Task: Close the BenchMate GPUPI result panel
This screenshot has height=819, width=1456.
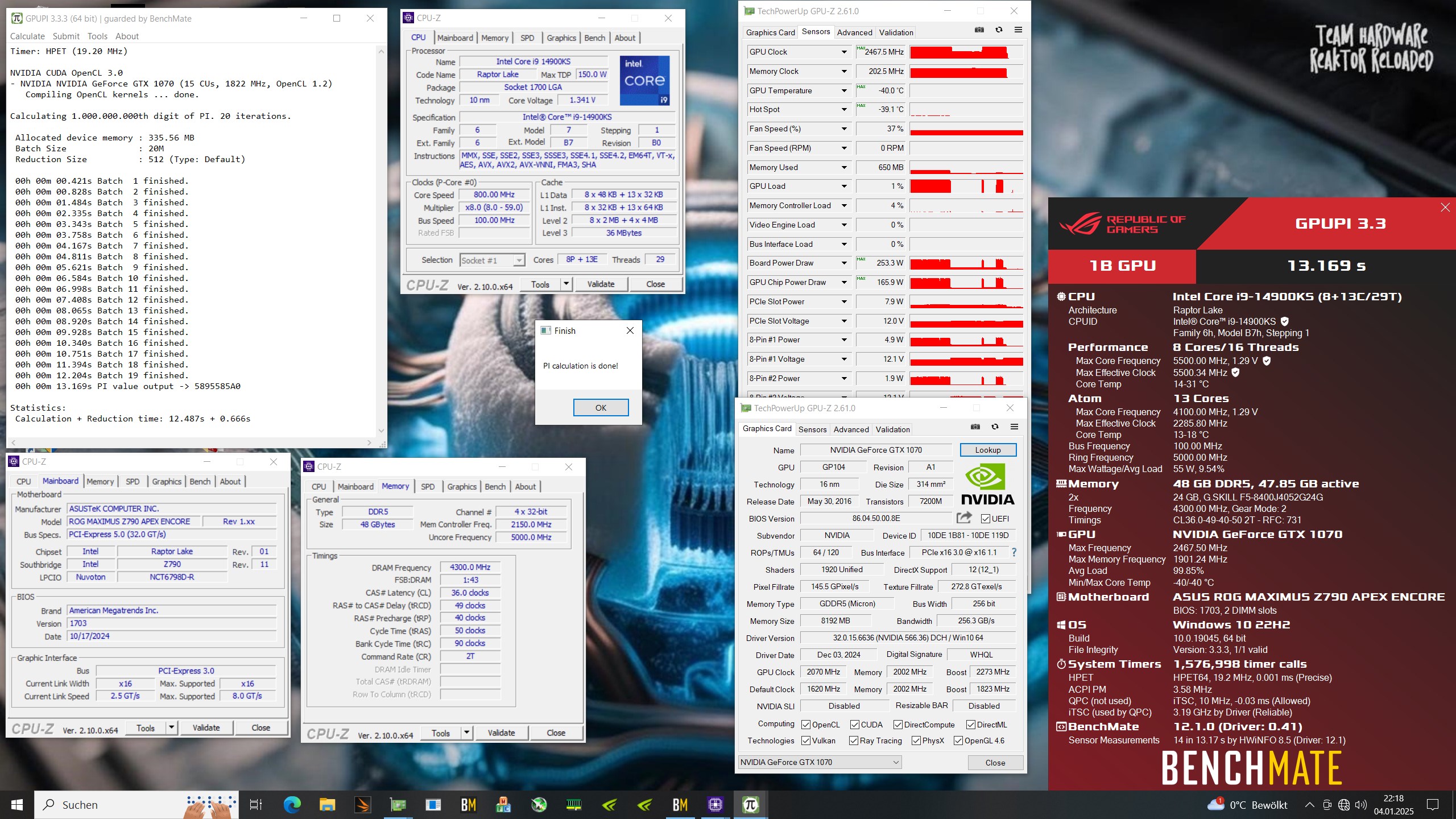Action: pos(1445,208)
